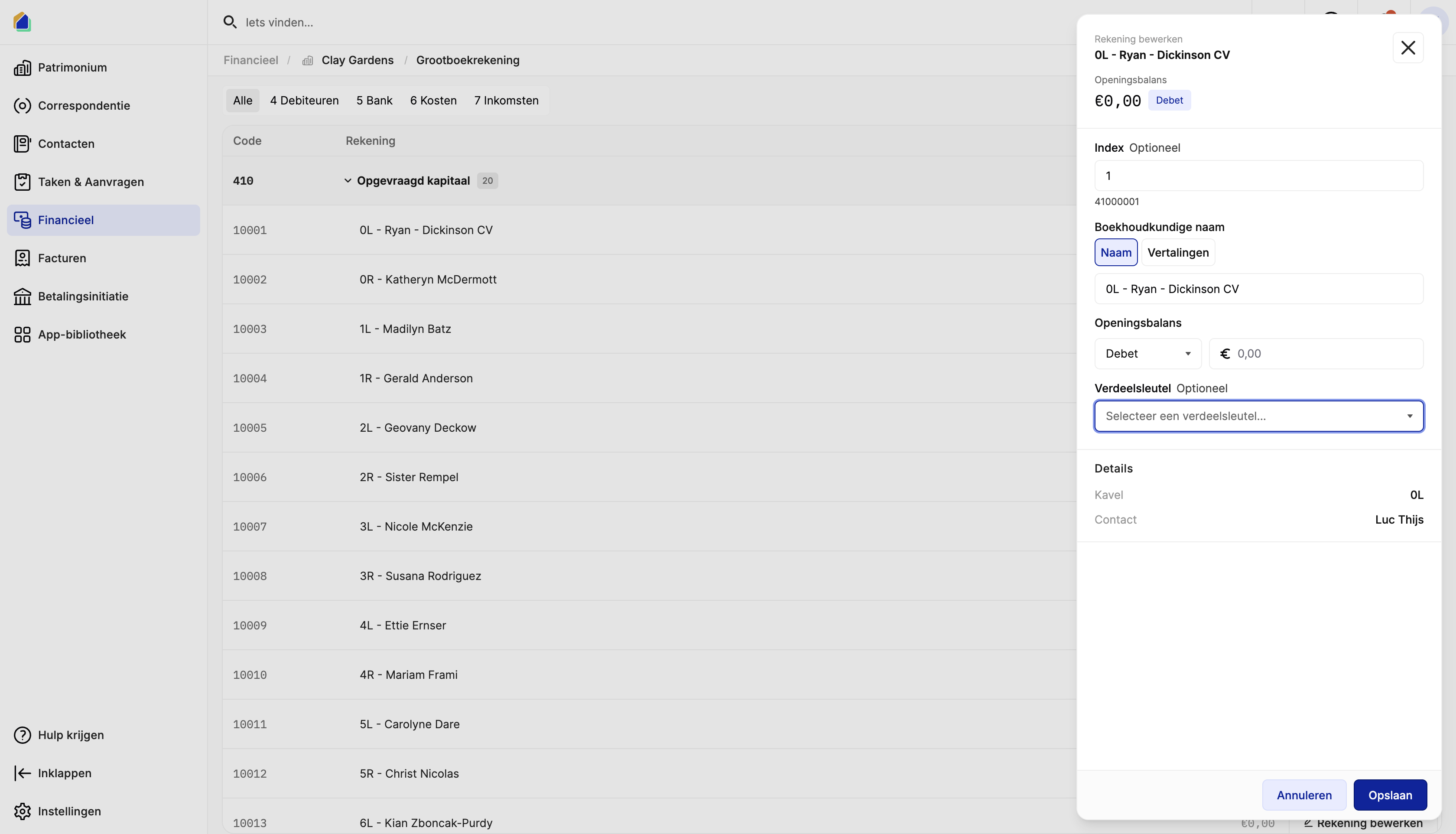Image resolution: width=1456 pixels, height=834 pixels.
Task: Click Rekening bewerken in the bottom row
Action: click(1363, 823)
